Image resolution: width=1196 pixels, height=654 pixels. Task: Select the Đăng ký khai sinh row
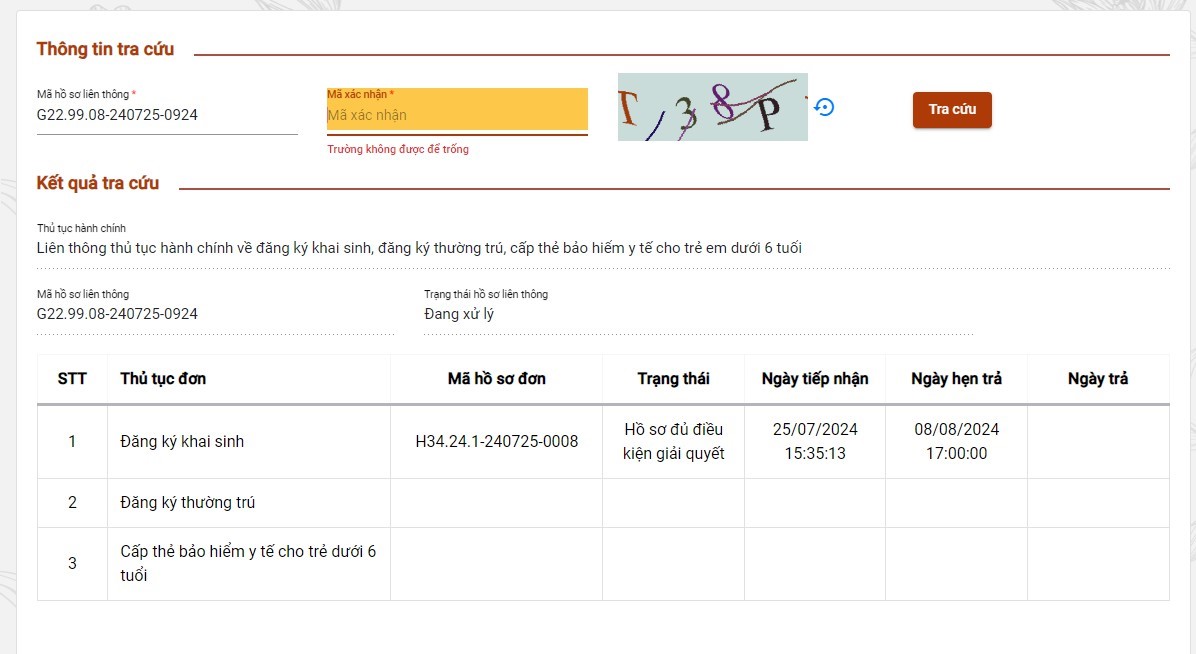coord(182,441)
